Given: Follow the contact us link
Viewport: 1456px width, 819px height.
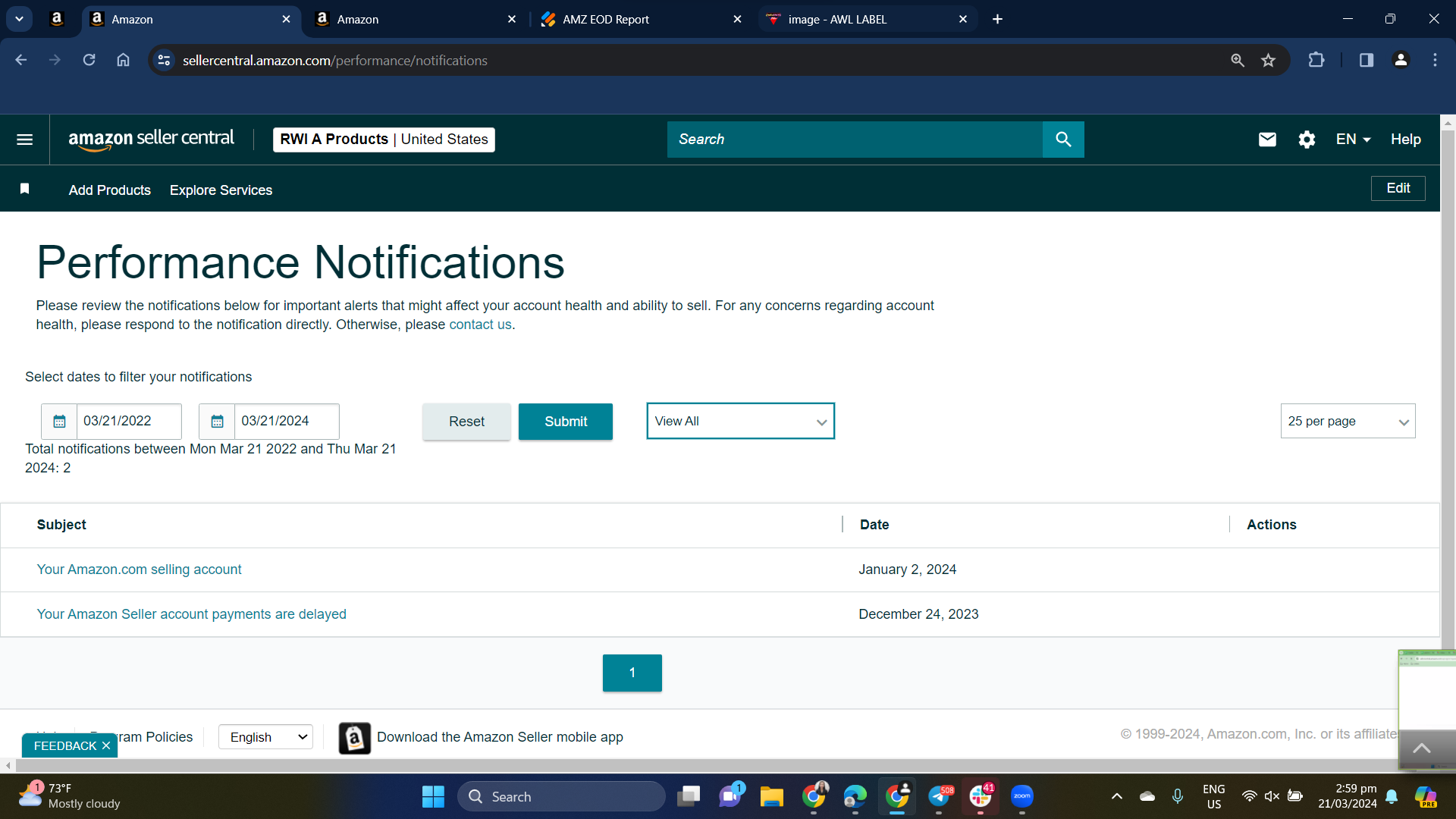Looking at the screenshot, I should 480,325.
